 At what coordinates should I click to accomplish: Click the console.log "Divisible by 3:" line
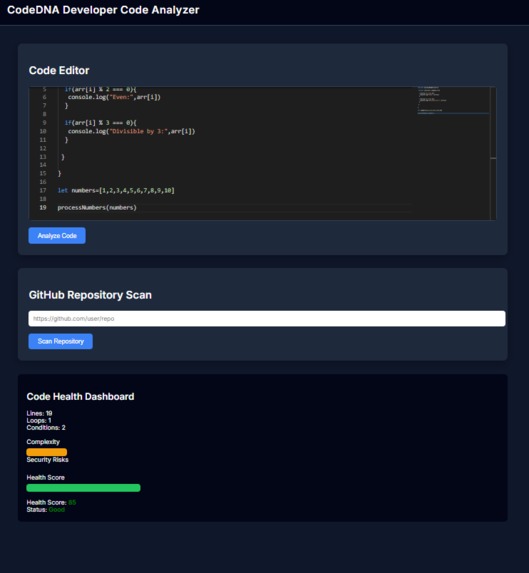[x=132, y=131]
